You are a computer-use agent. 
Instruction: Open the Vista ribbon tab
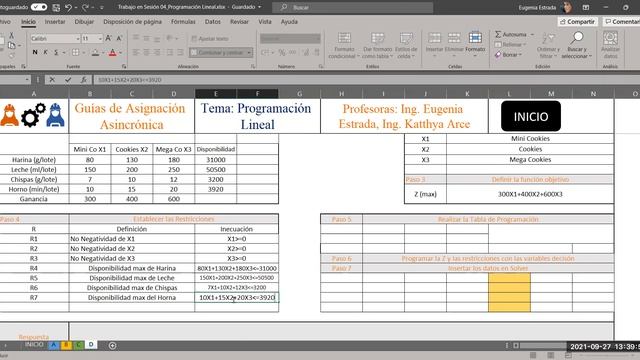(264, 22)
